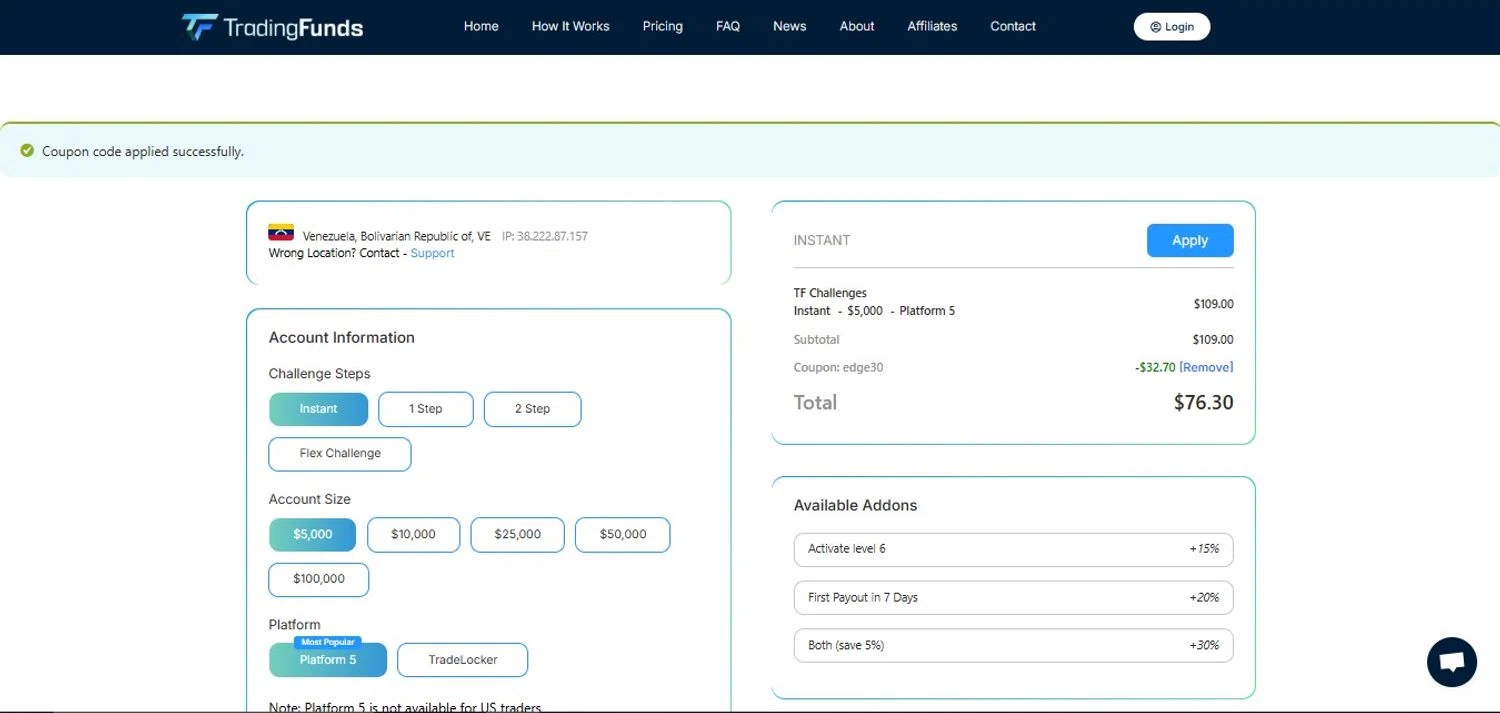1500x713 pixels.
Task: Click the green success checkmark icon
Action: coord(27,151)
